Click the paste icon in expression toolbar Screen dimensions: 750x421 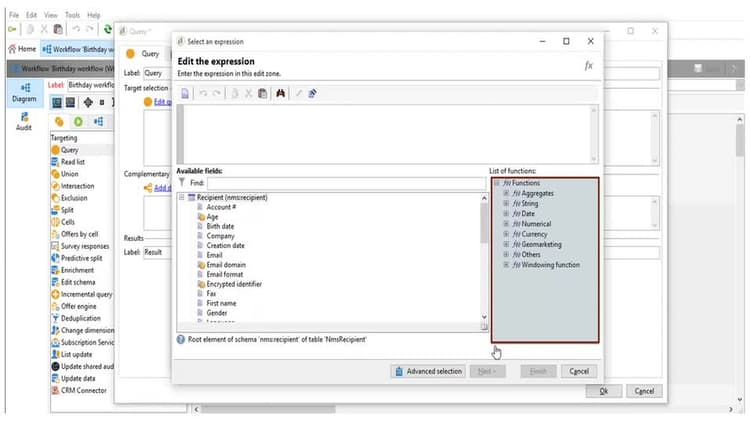click(262, 93)
